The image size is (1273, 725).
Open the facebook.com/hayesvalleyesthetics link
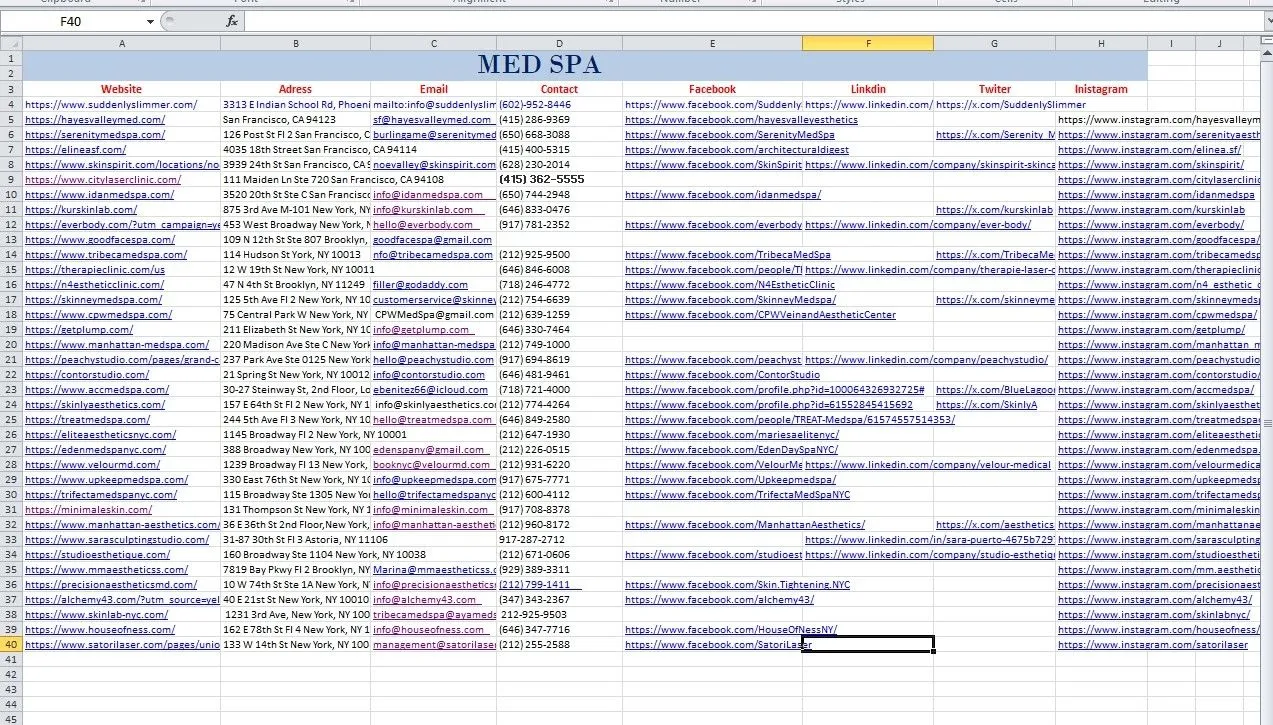[x=741, y=119]
